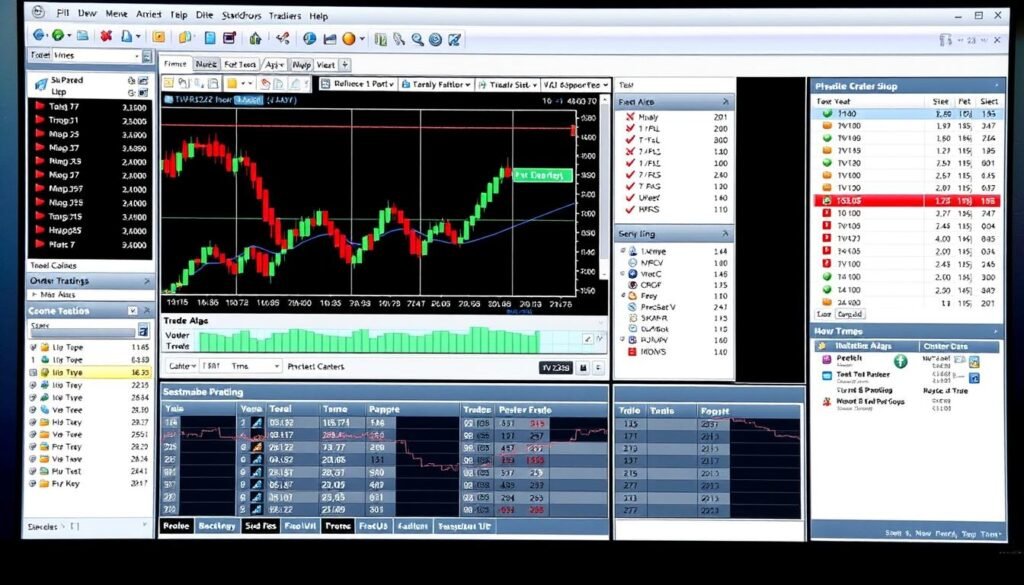Open the Reflece 1 Port dropdown
This screenshot has width=1024, height=585.
(x=362, y=85)
